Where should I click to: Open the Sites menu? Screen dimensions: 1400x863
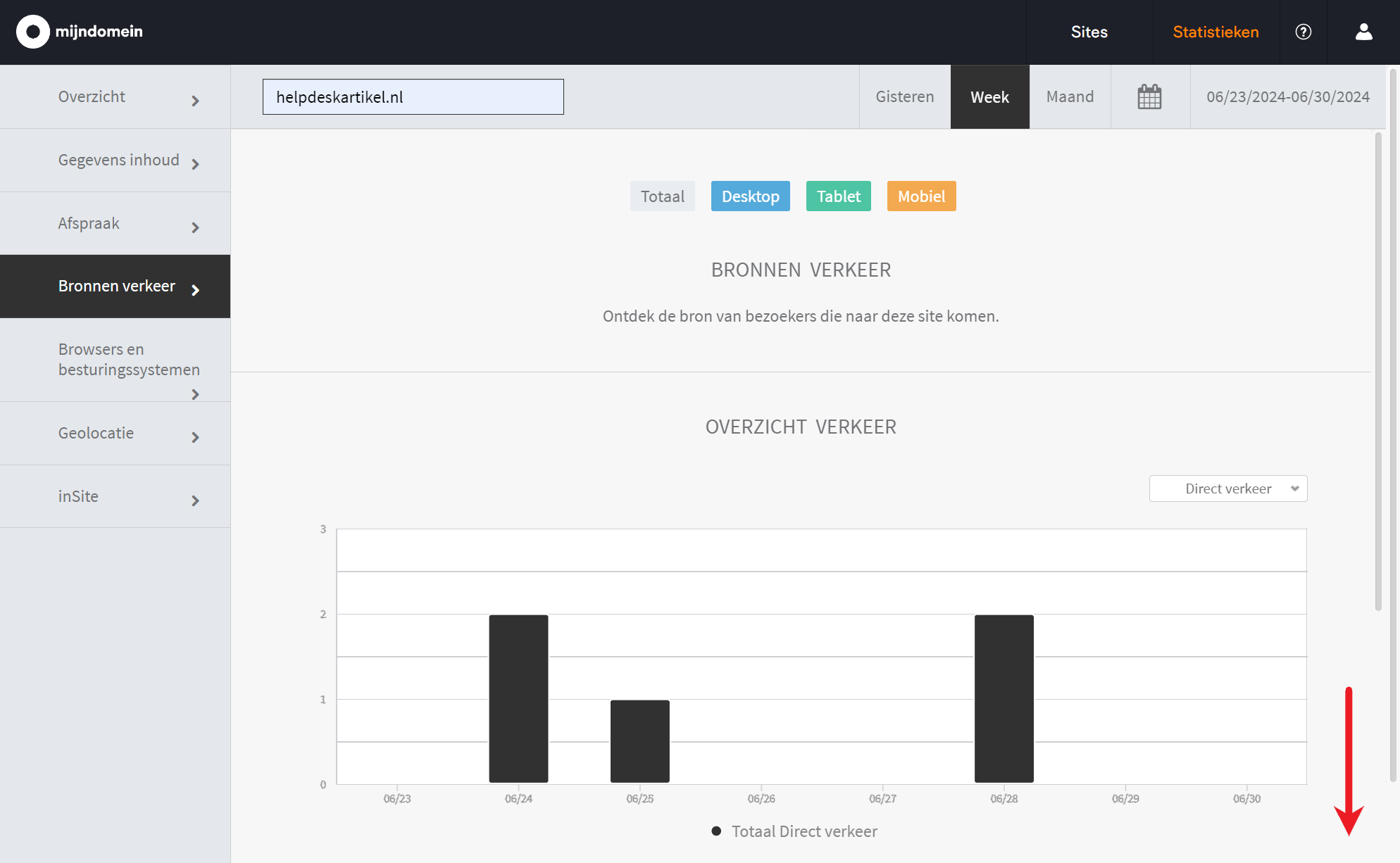tap(1089, 32)
